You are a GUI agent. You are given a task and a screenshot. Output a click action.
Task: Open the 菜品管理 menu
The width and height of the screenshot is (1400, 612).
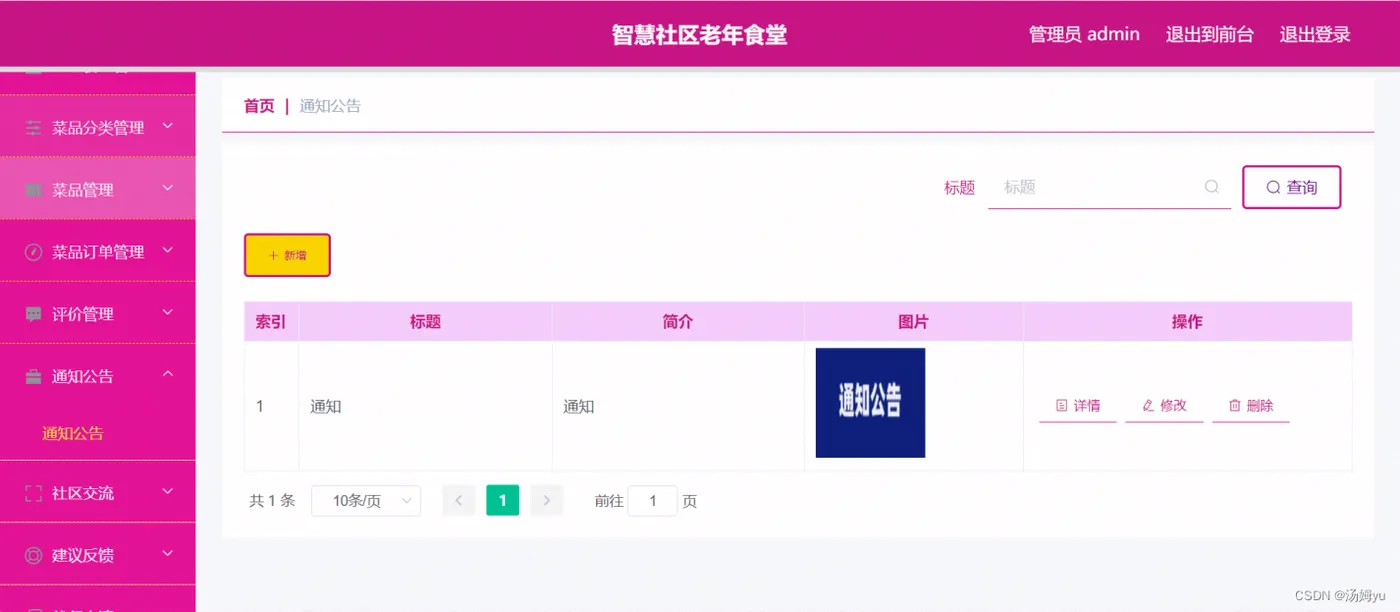tap(98, 190)
